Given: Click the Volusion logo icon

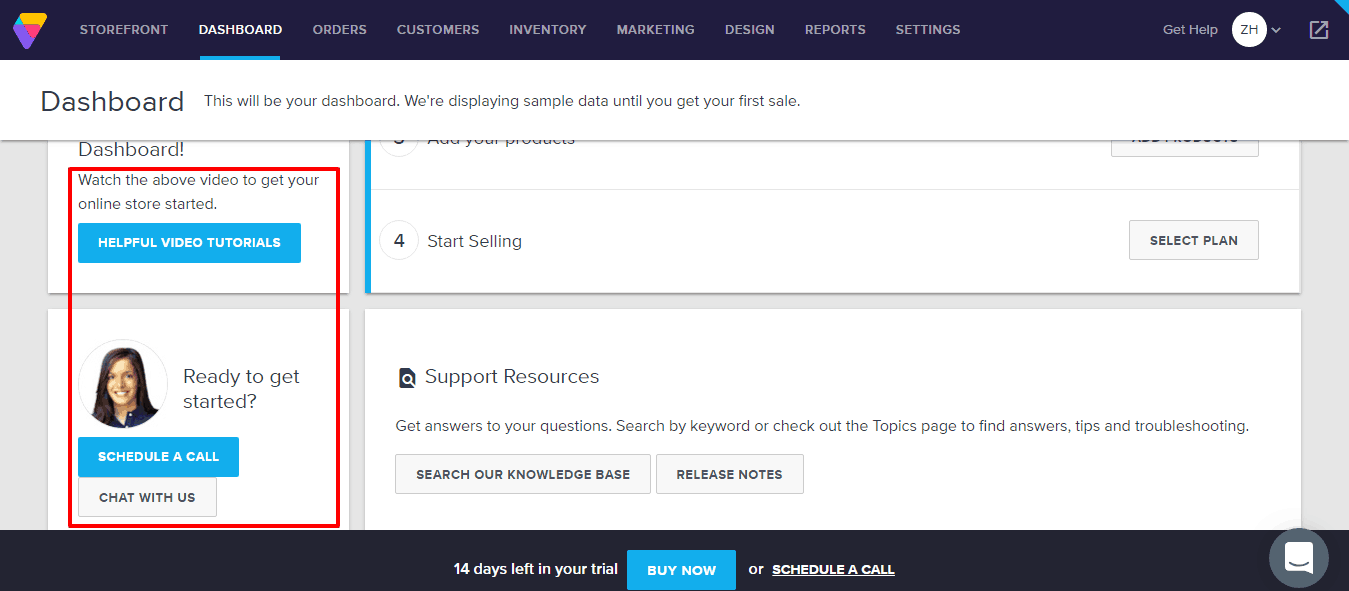Looking at the screenshot, I should tap(30, 29).
